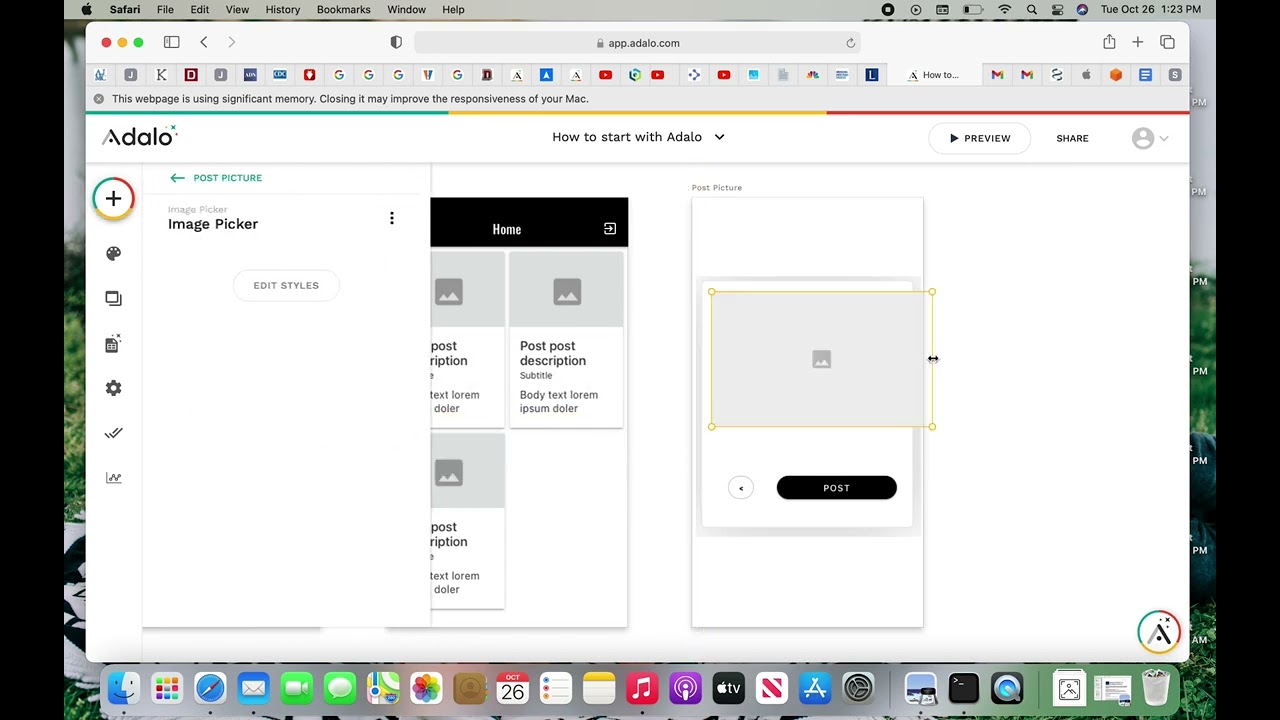Click the Edit Styles button

coord(286,285)
